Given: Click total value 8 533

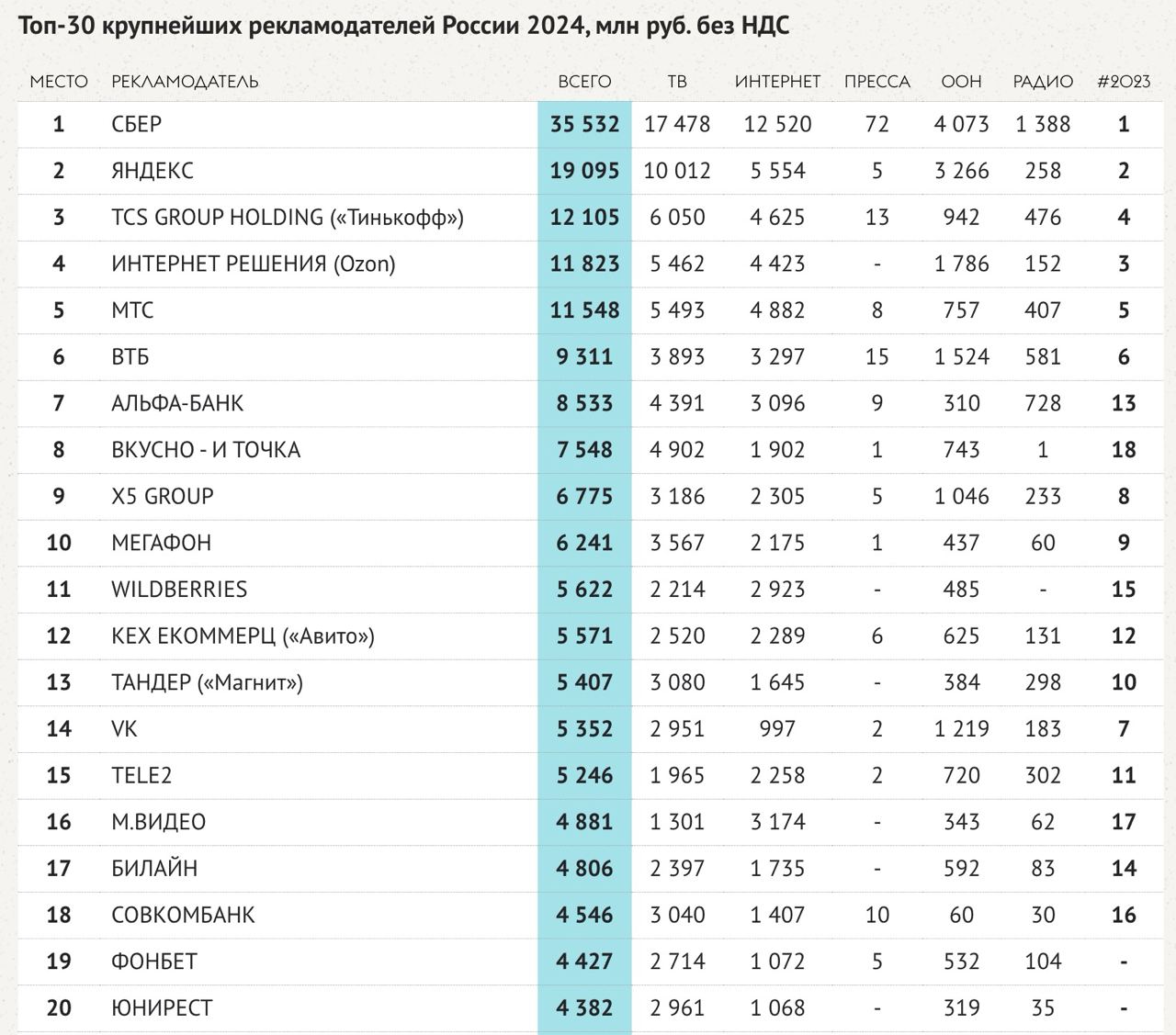Looking at the screenshot, I should click(x=585, y=403).
